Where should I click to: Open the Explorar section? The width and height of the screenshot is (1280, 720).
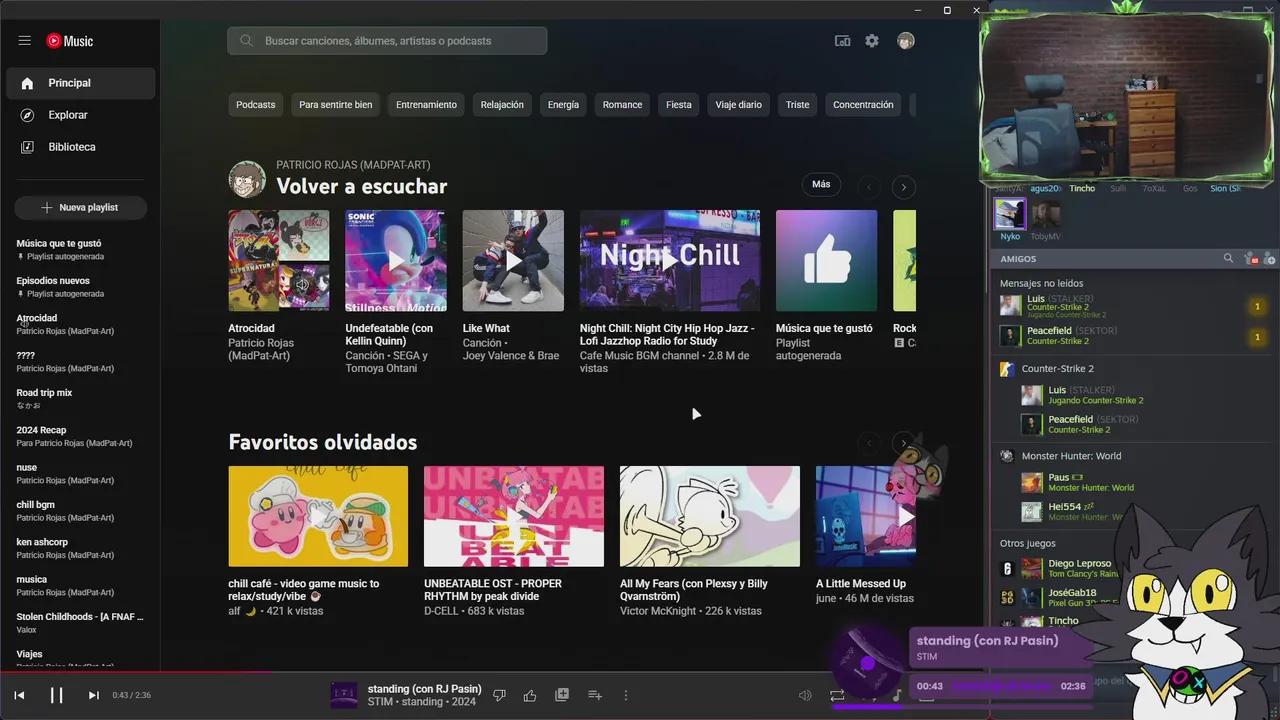[x=80, y=115]
